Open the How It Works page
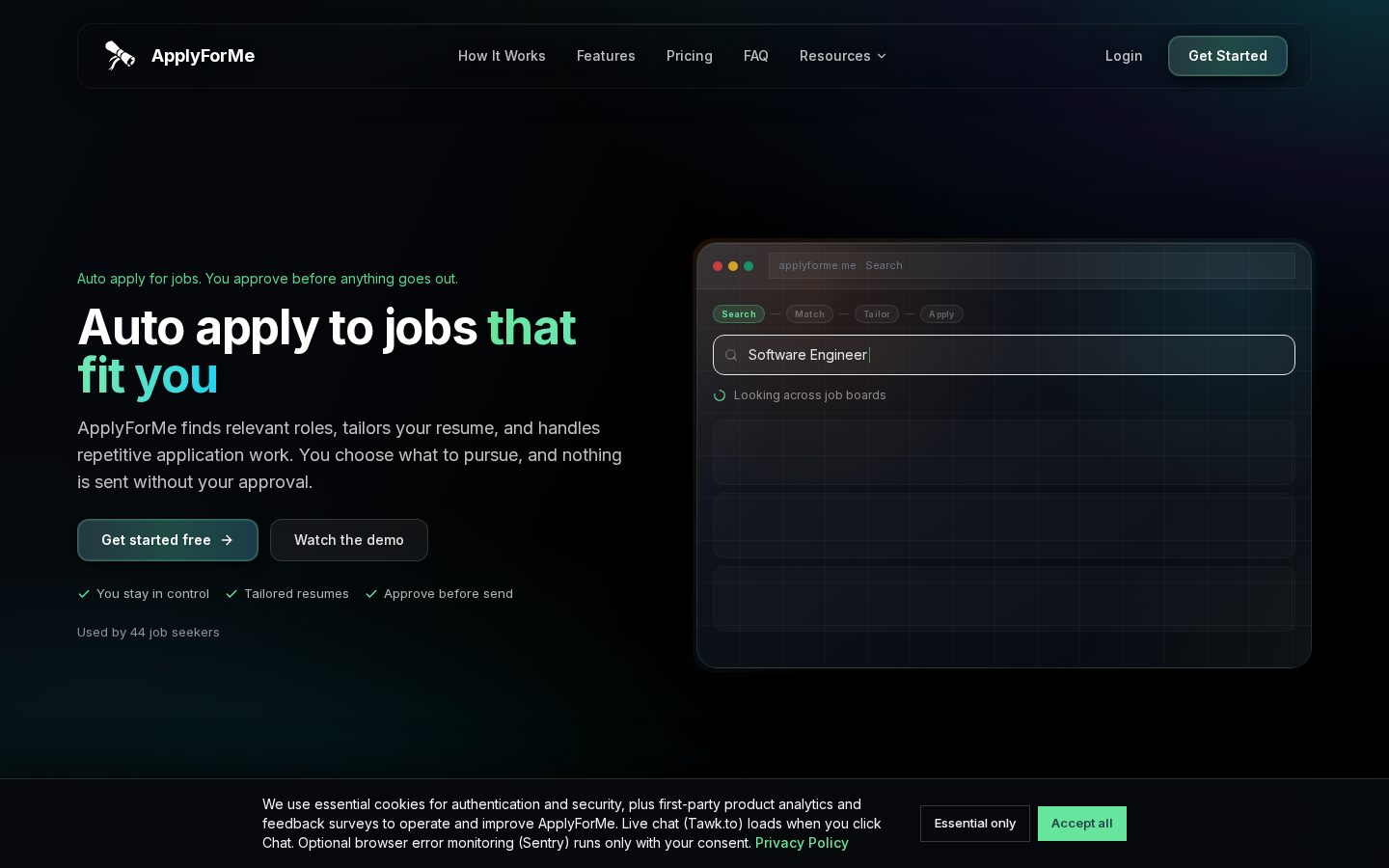 coord(502,56)
